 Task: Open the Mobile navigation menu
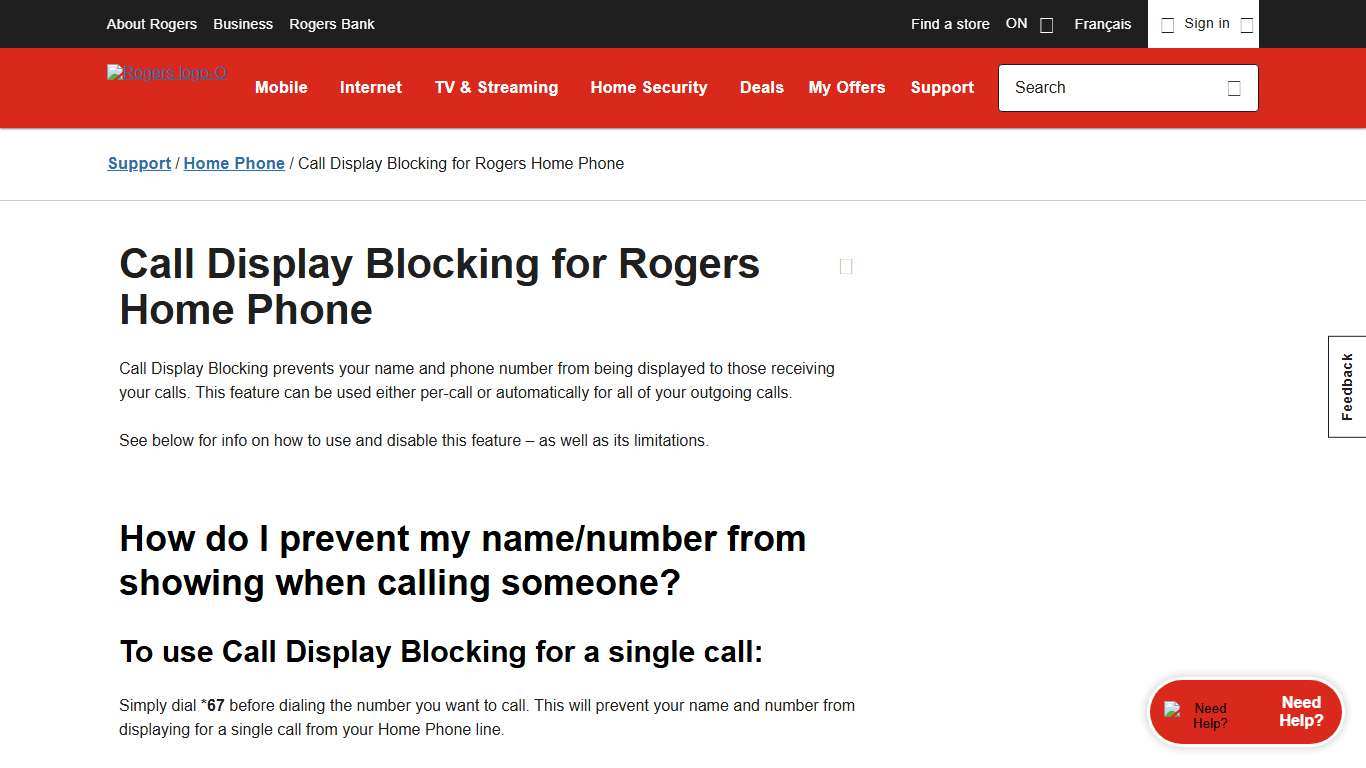tap(281, 88)
